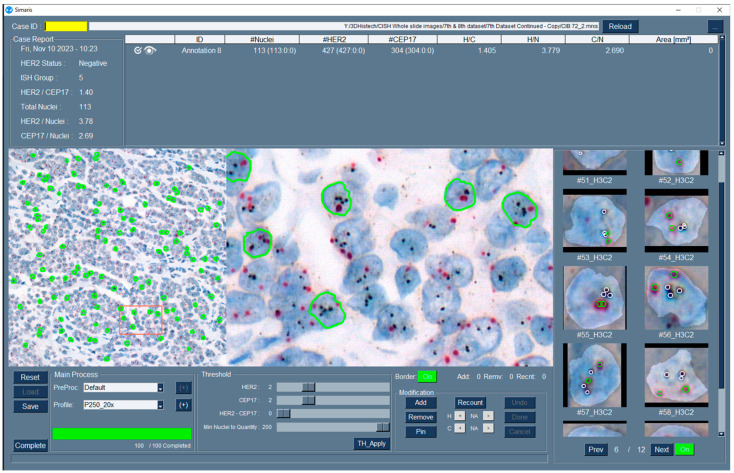Toggle the eye visibility icon for Annotation 8
Screen dimensions: 734x473
150,51
